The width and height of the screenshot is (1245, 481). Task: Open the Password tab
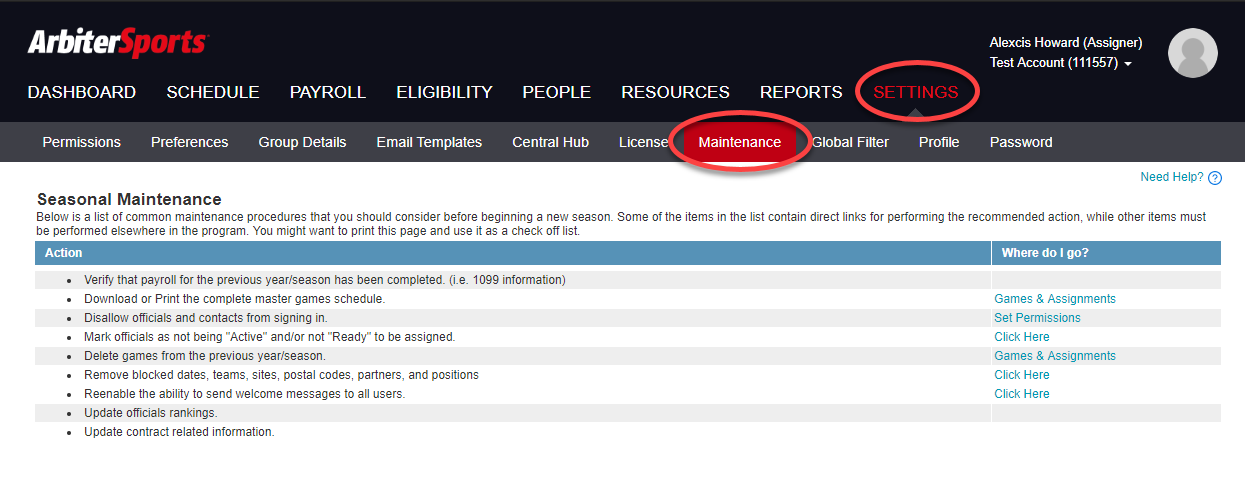coord(1021,142)
